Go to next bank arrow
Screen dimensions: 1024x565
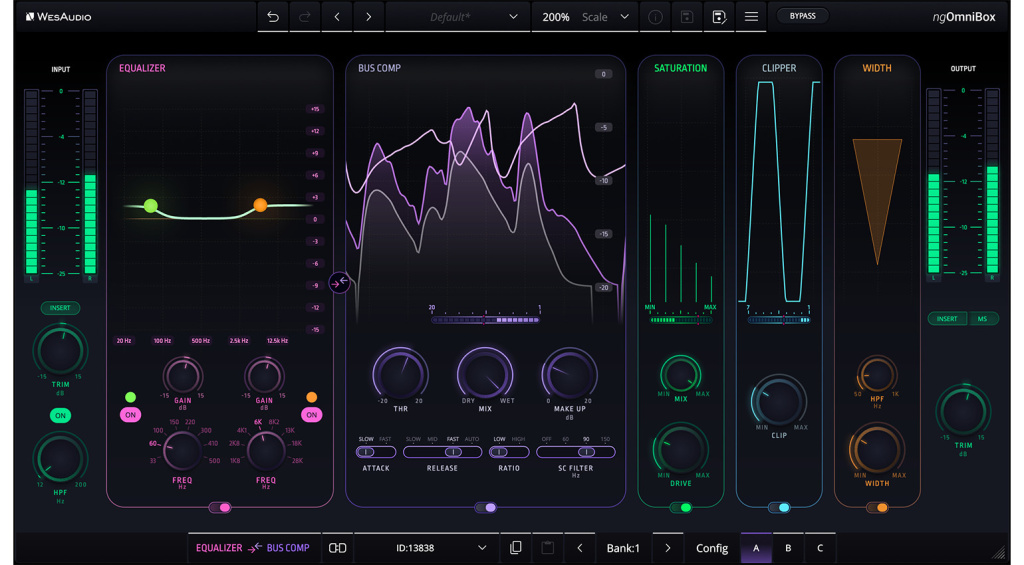point(667,548)
